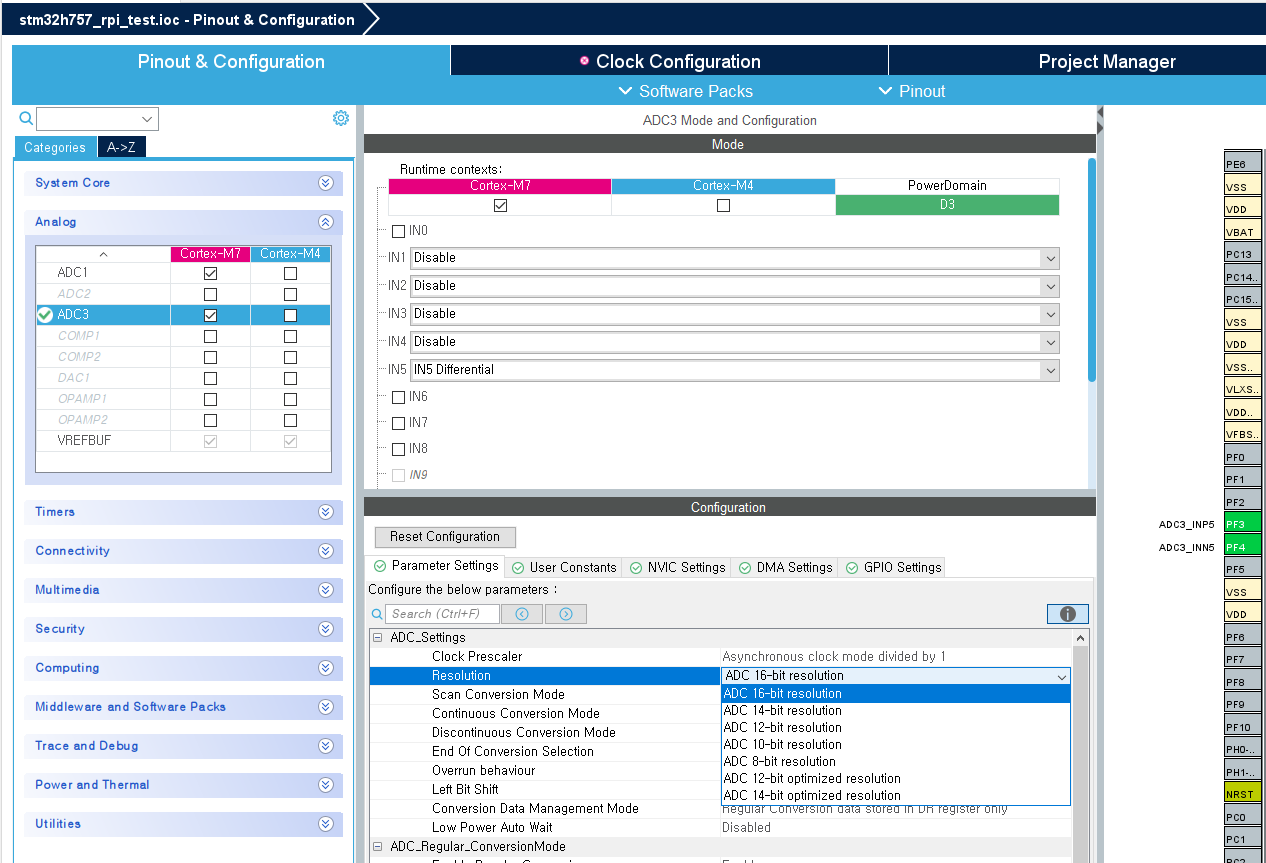The width and height of the screenshot is (1266, 863).
Task: Go to next search result arrow
Action: pos(566,614)
